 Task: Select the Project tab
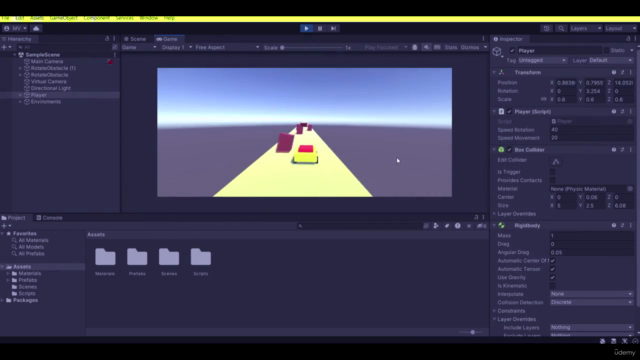point(13,218)
